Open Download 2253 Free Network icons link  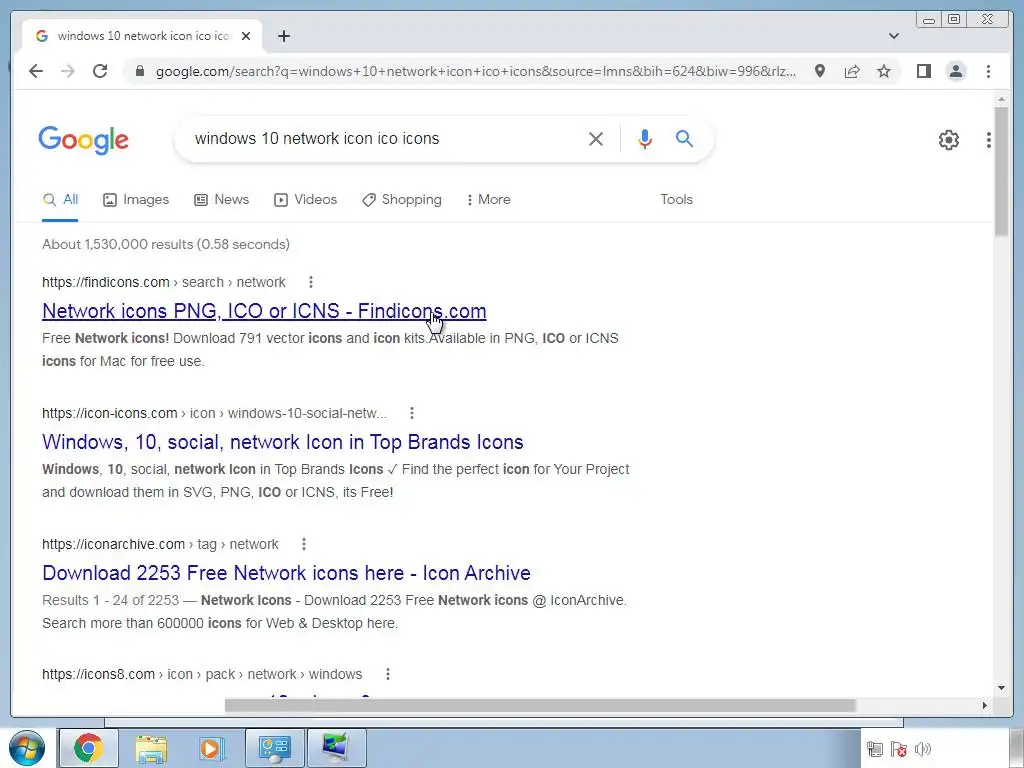pos(286,573)
